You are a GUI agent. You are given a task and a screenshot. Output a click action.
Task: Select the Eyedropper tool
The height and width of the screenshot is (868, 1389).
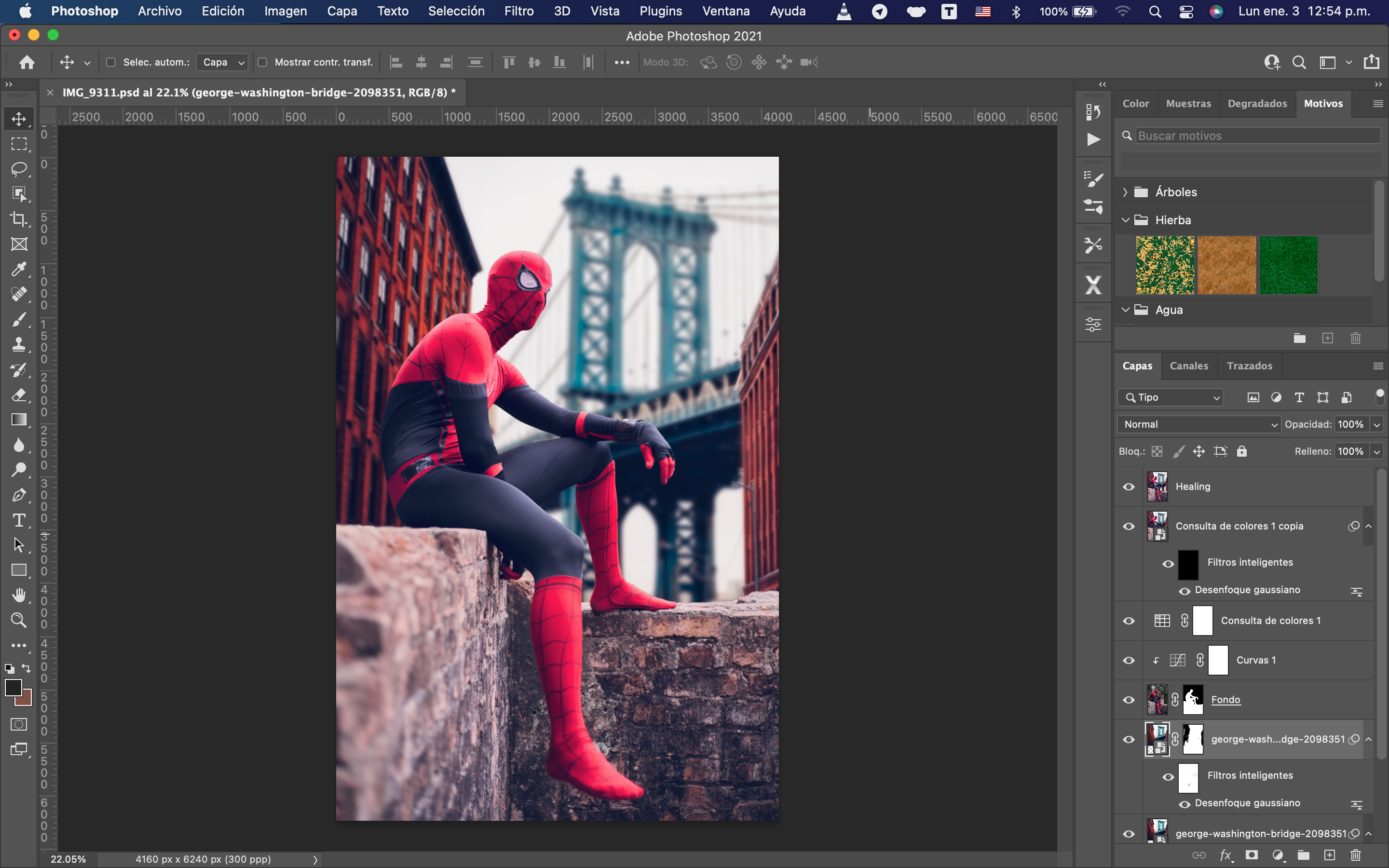[19, 269]
